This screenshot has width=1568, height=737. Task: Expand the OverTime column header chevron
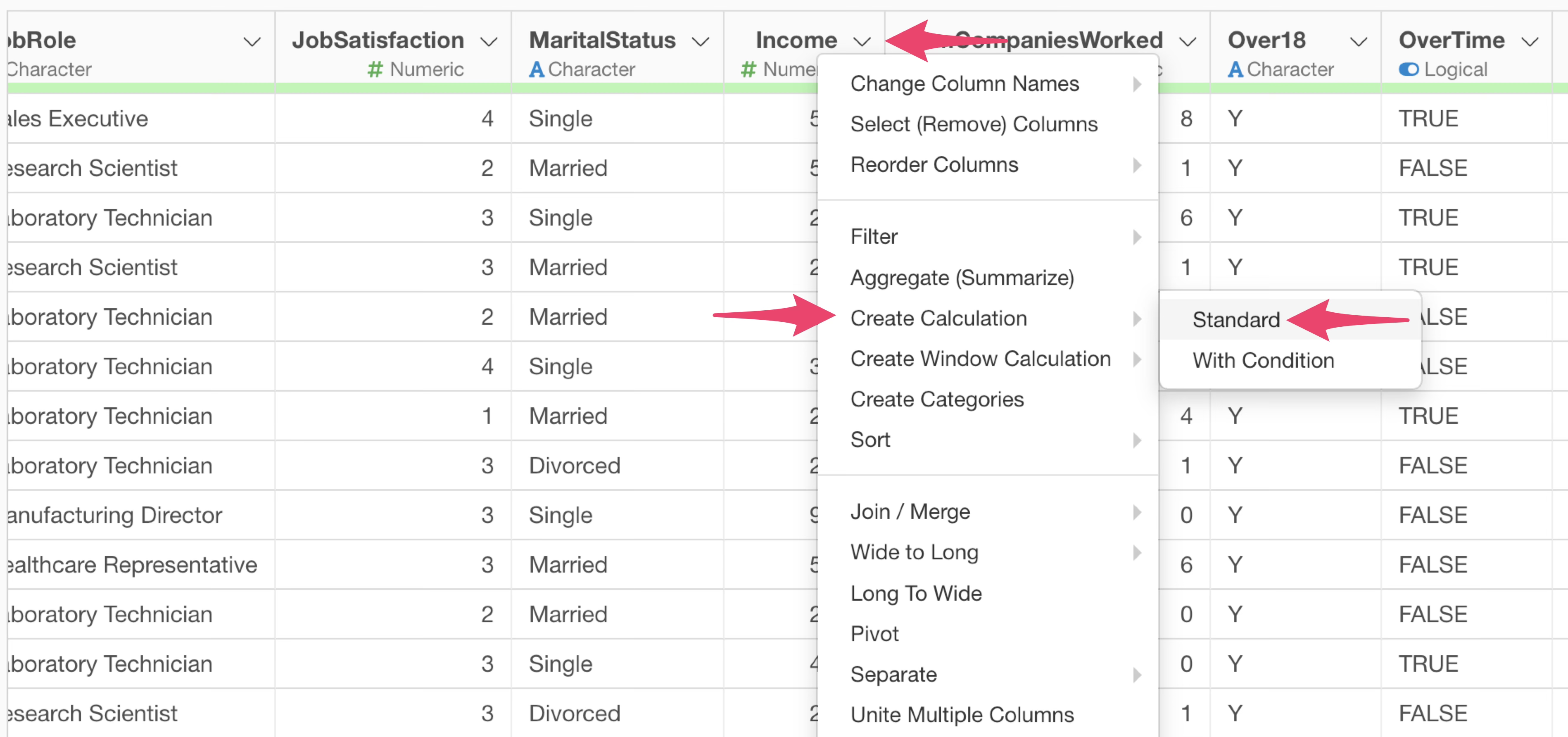(1530, 41)
